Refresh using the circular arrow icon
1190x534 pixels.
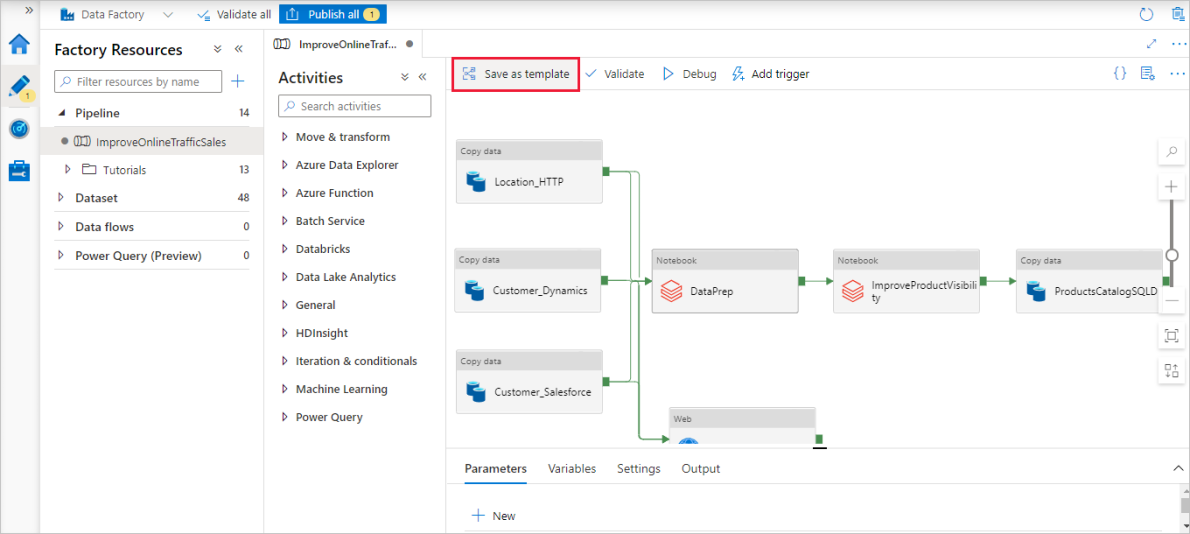[x=1147, y=14]
